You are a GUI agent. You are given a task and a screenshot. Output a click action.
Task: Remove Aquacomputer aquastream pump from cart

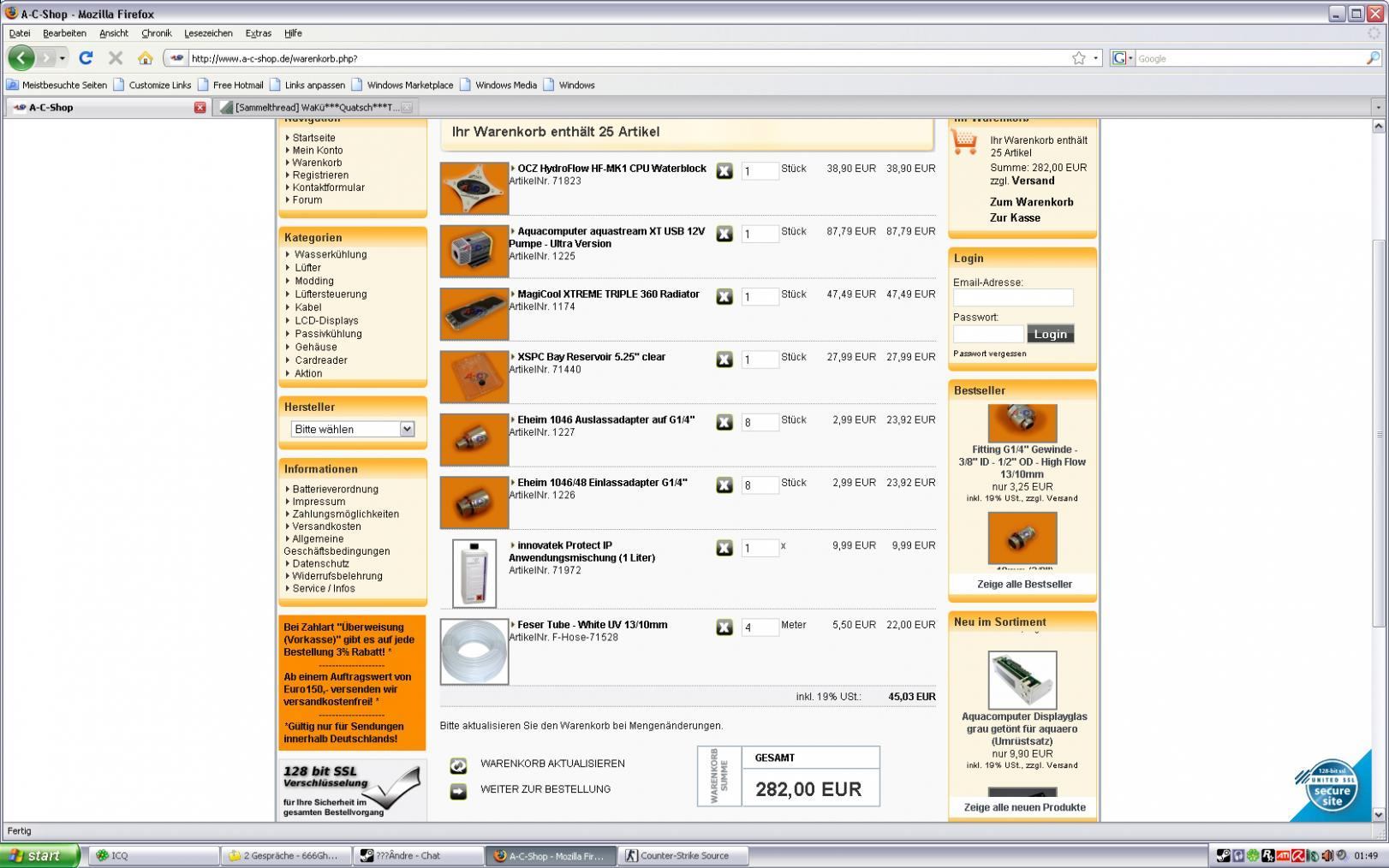(x=724, y=234)
